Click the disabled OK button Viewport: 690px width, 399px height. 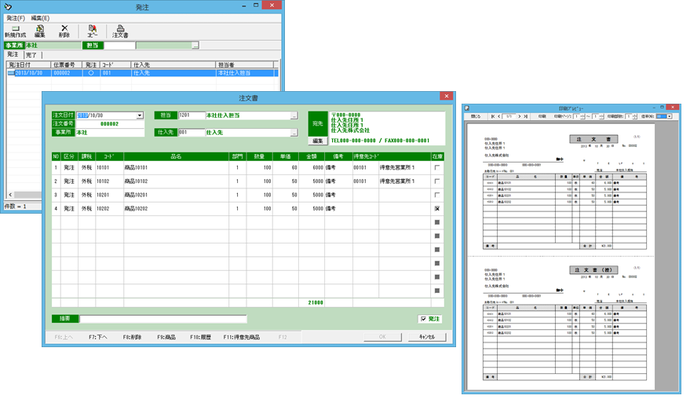(x=382, y=337)
